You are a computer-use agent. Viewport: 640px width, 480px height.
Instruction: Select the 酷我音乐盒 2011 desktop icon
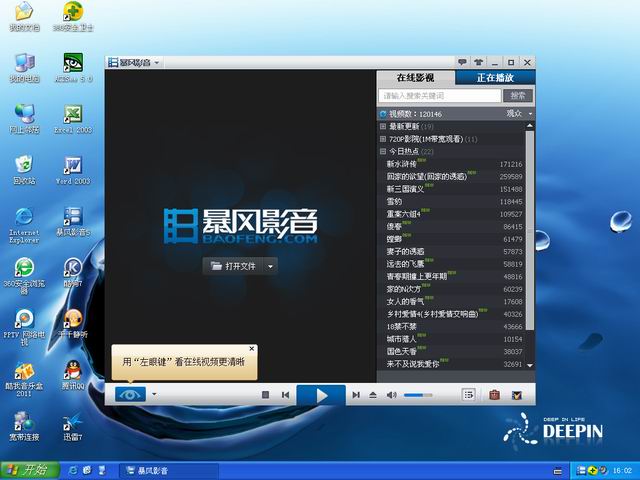(x=24, y=380)
